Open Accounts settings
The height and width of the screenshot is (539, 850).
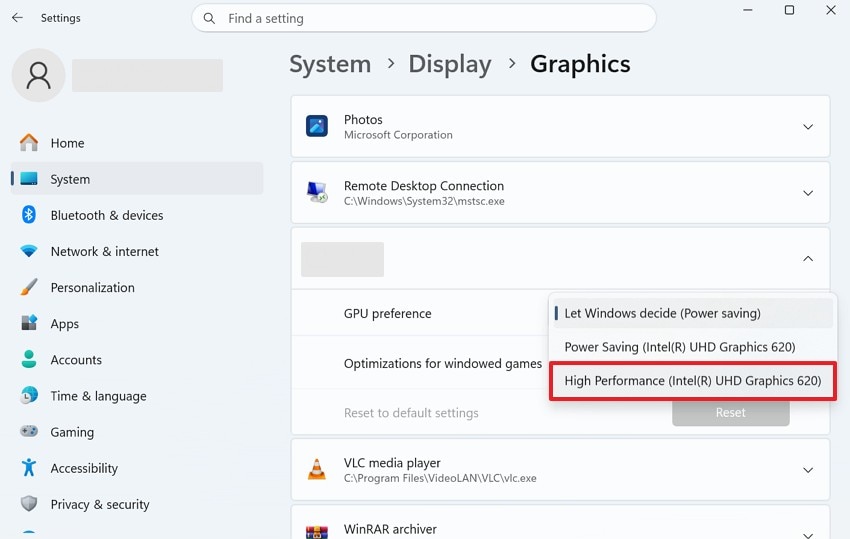click(137, 360)
